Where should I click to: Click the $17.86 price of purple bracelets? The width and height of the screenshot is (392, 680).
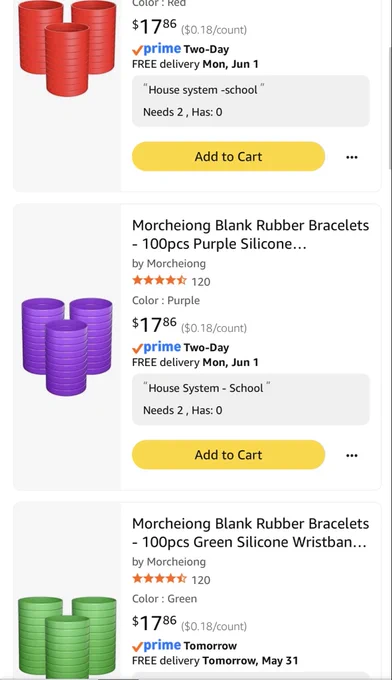[154, 324]
